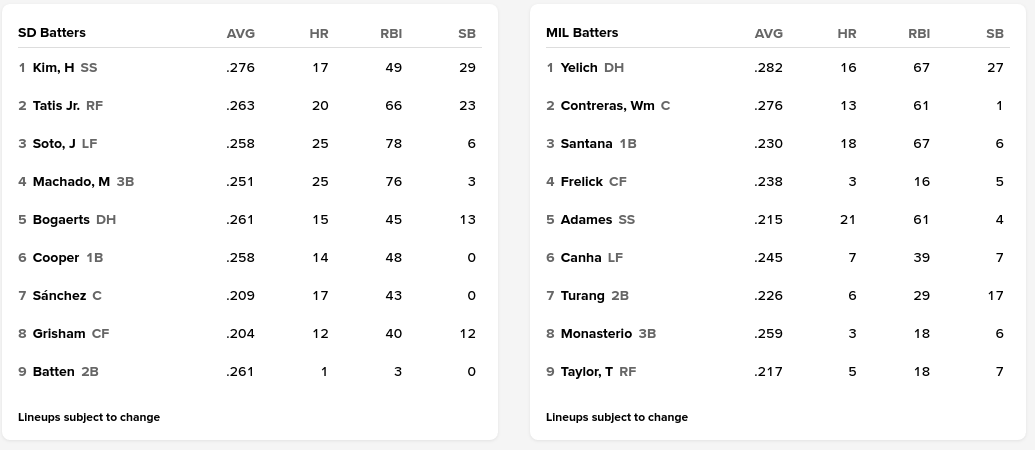Open Kim, H player link
The width and height of the screenshot is (1035, 450).
pyautogui.click(x=53, y=68)
